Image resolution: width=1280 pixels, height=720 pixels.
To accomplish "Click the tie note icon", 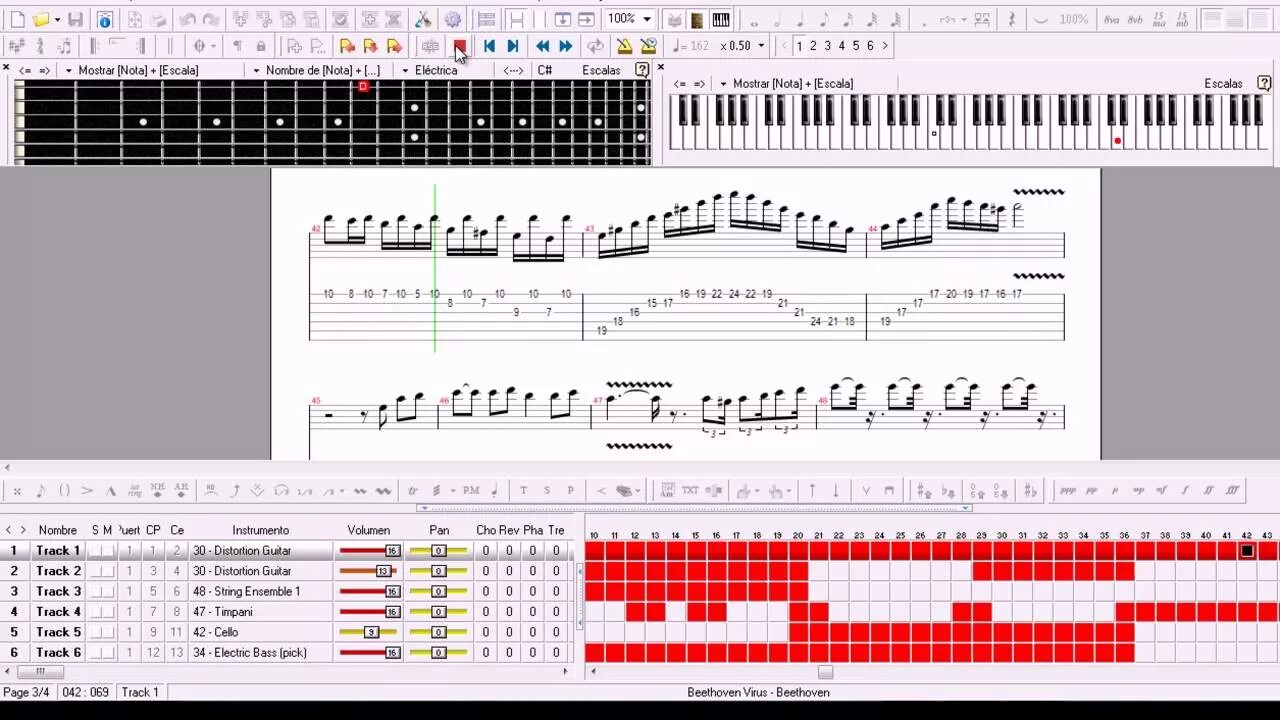I will coord(1042,20).
